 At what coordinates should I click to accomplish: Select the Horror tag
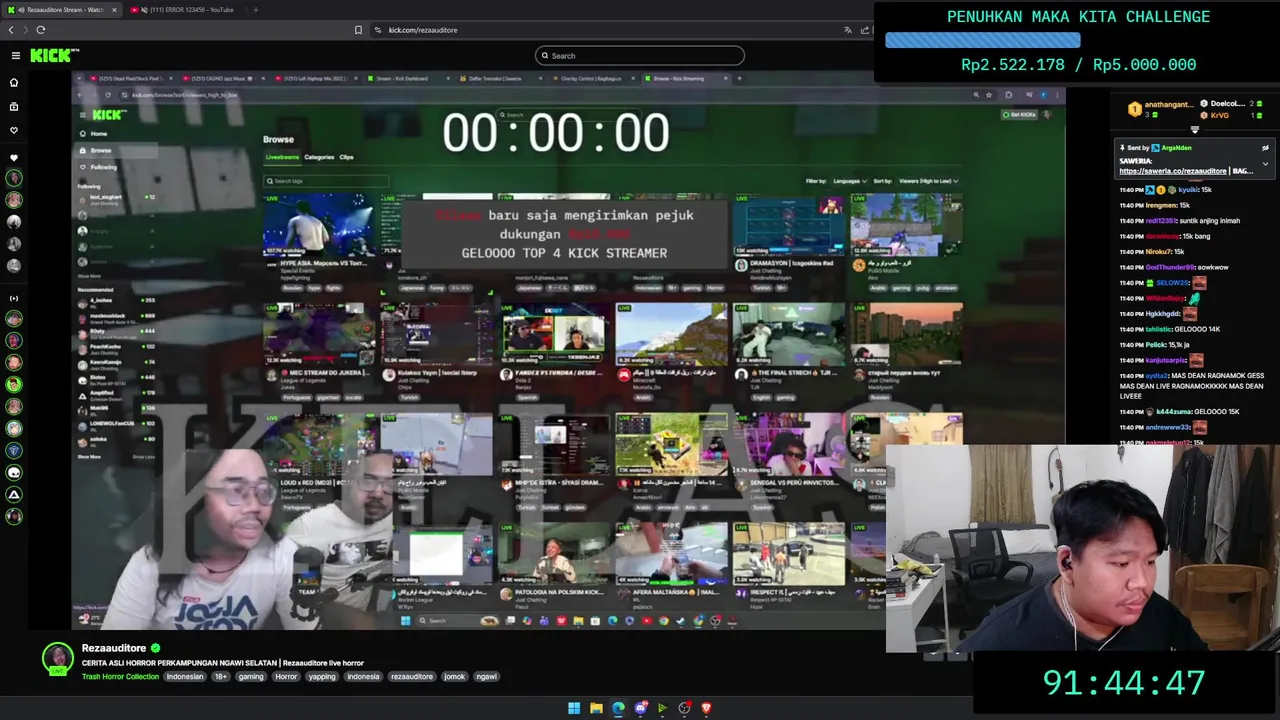pos(286,676)
